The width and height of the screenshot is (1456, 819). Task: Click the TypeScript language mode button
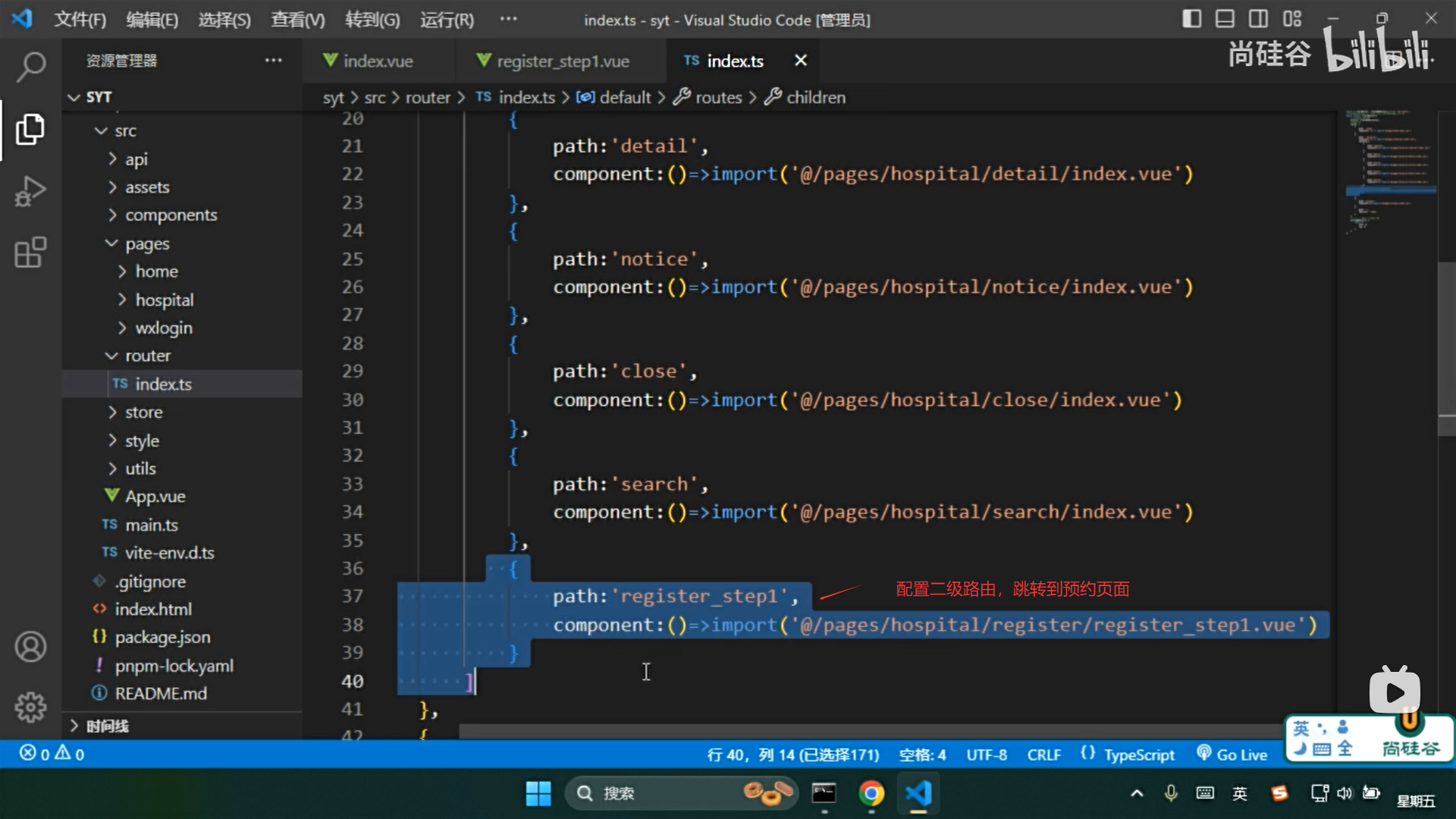point(1137,755)
